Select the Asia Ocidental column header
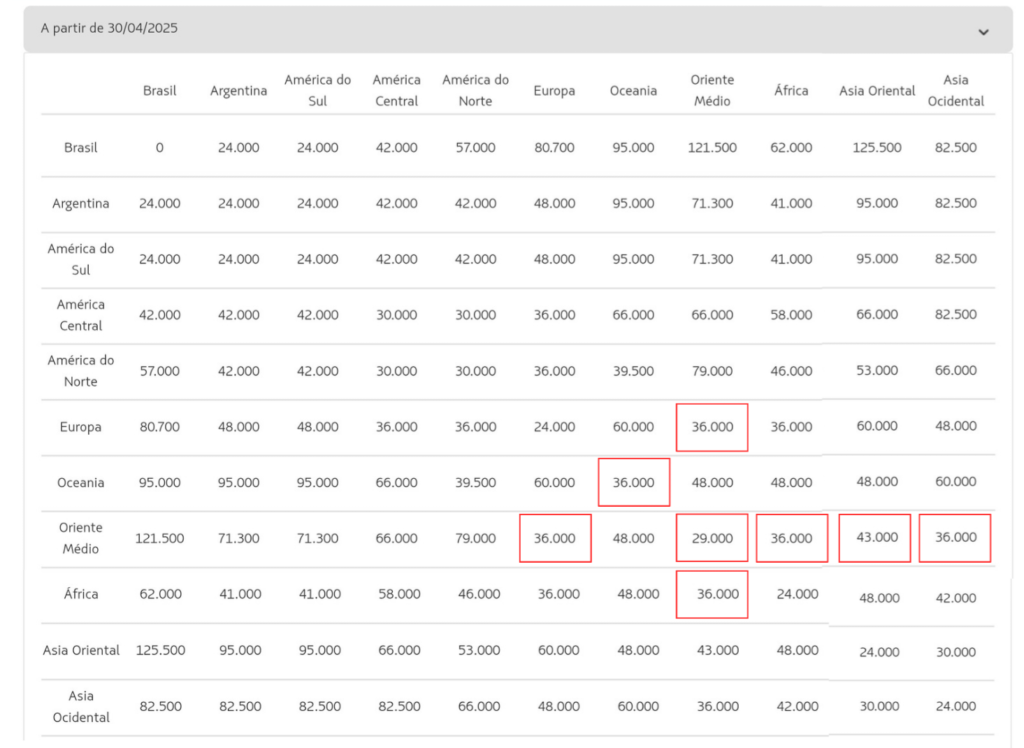This screenshot has height=748, width=1024. click(955, 90)
